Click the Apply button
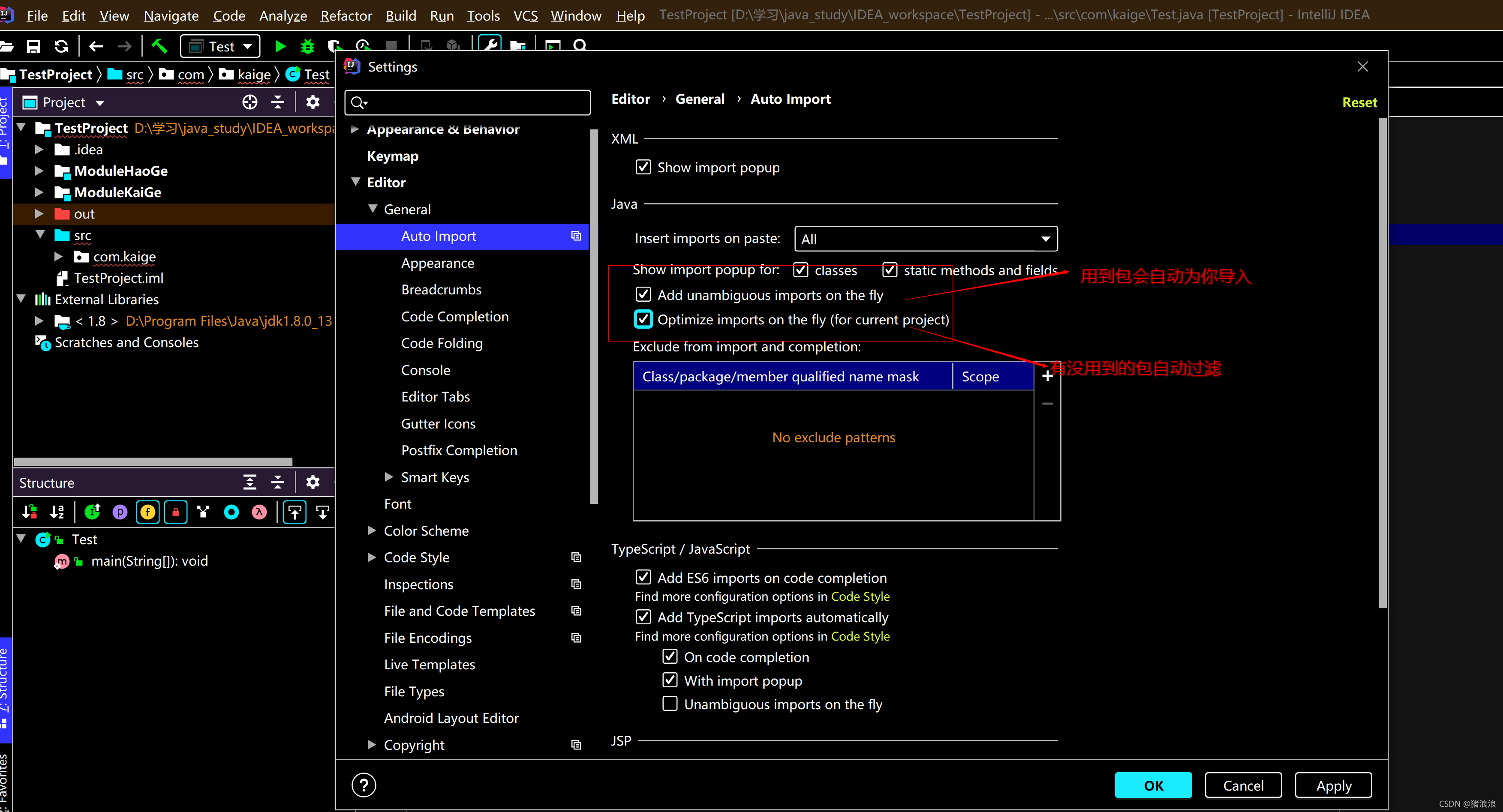Screen dimensions: 1503x812 pyautogui.click(x=1333, y=785)
